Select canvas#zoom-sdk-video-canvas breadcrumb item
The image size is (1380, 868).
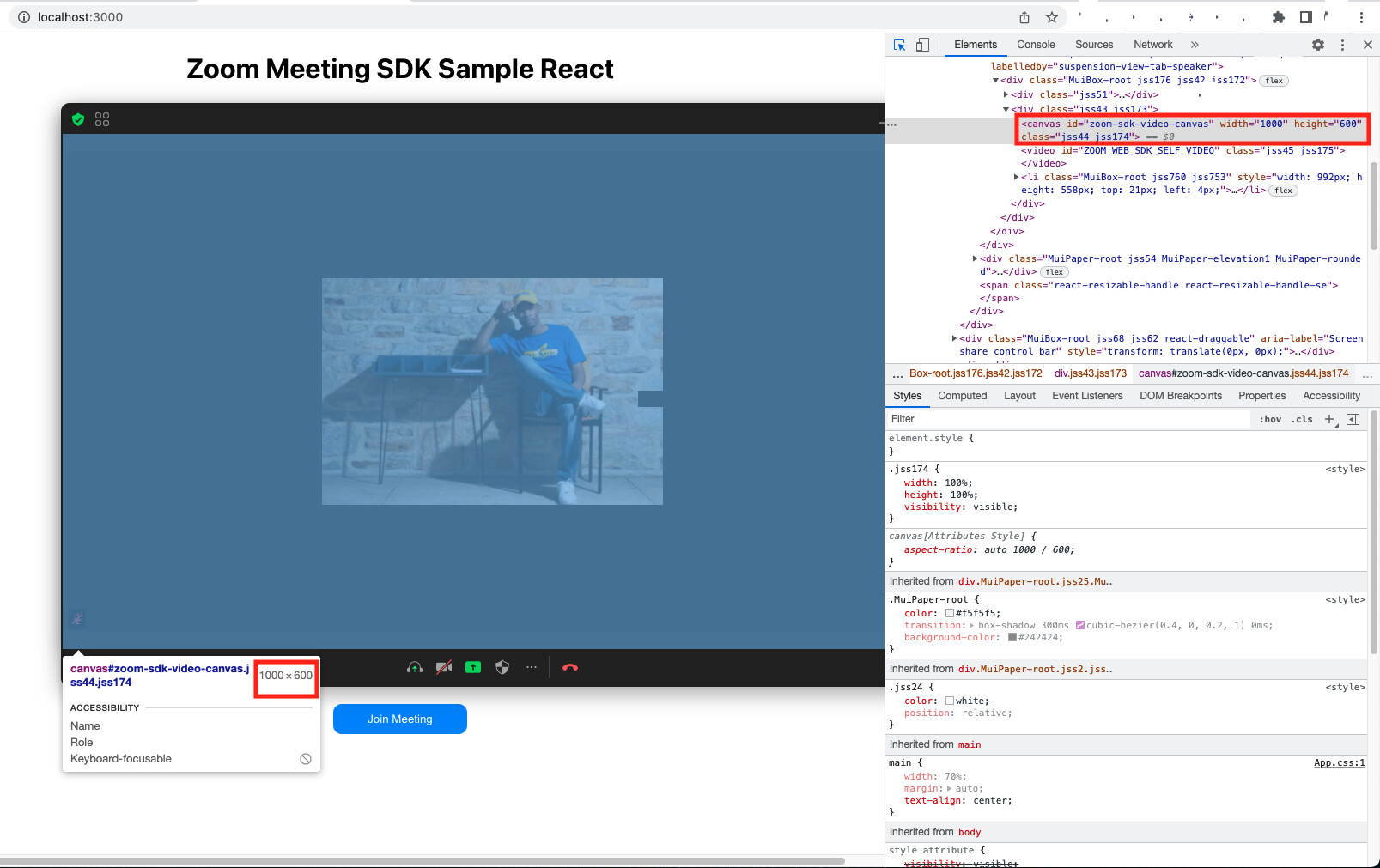(1243, 373)
